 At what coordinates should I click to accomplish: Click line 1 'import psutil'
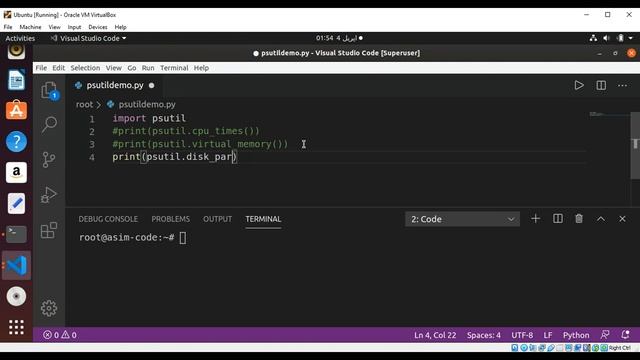click(x=149, y=118)
